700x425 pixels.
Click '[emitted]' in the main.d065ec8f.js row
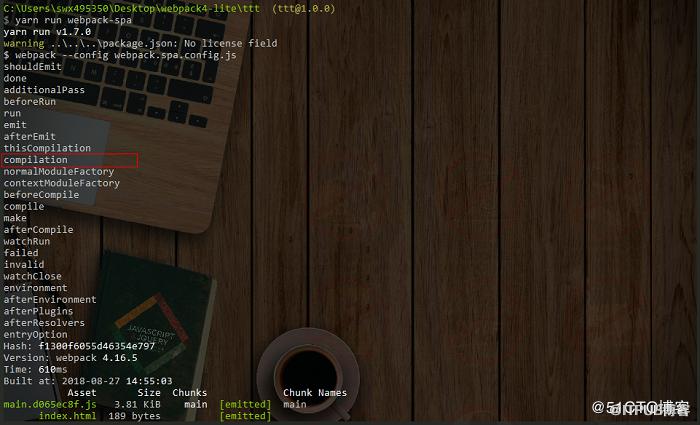[245, 404]
